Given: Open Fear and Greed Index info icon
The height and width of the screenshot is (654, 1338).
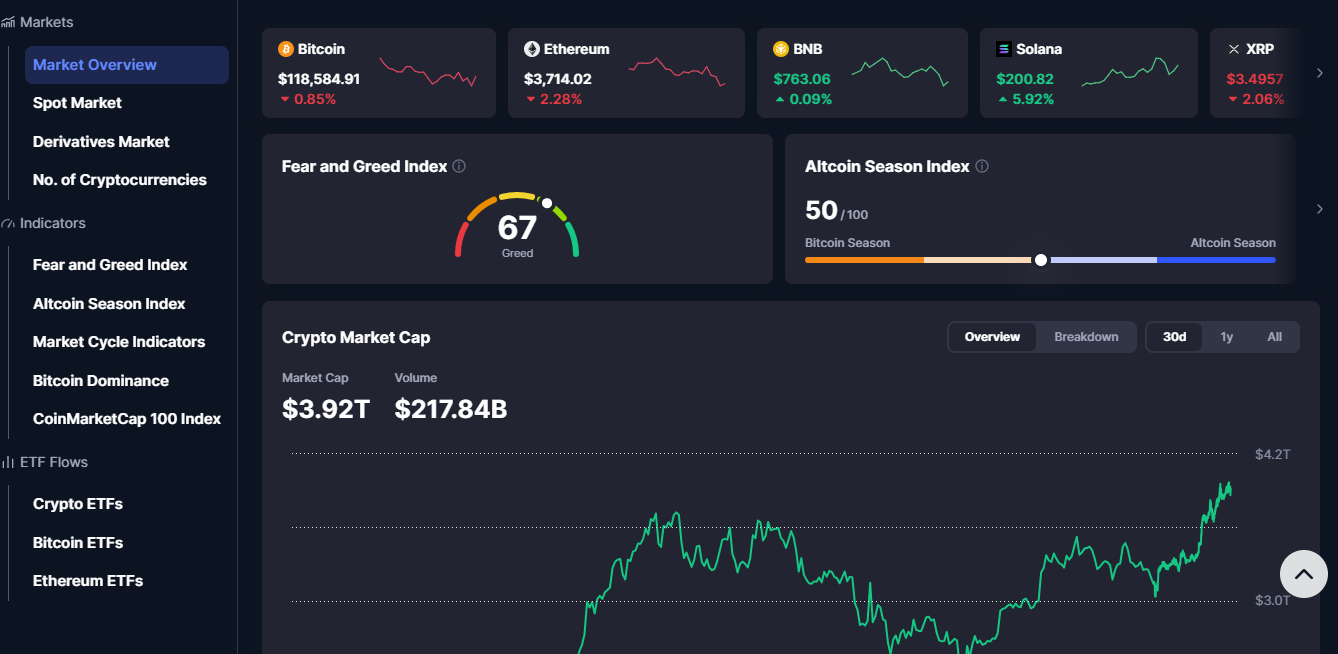Looking at the screenshot, I should (459, 167).
